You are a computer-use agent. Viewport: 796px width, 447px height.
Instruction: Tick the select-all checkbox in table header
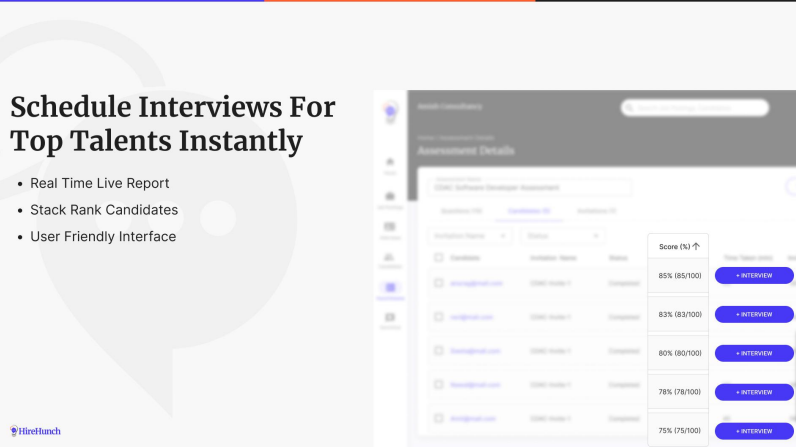(439, 258)
